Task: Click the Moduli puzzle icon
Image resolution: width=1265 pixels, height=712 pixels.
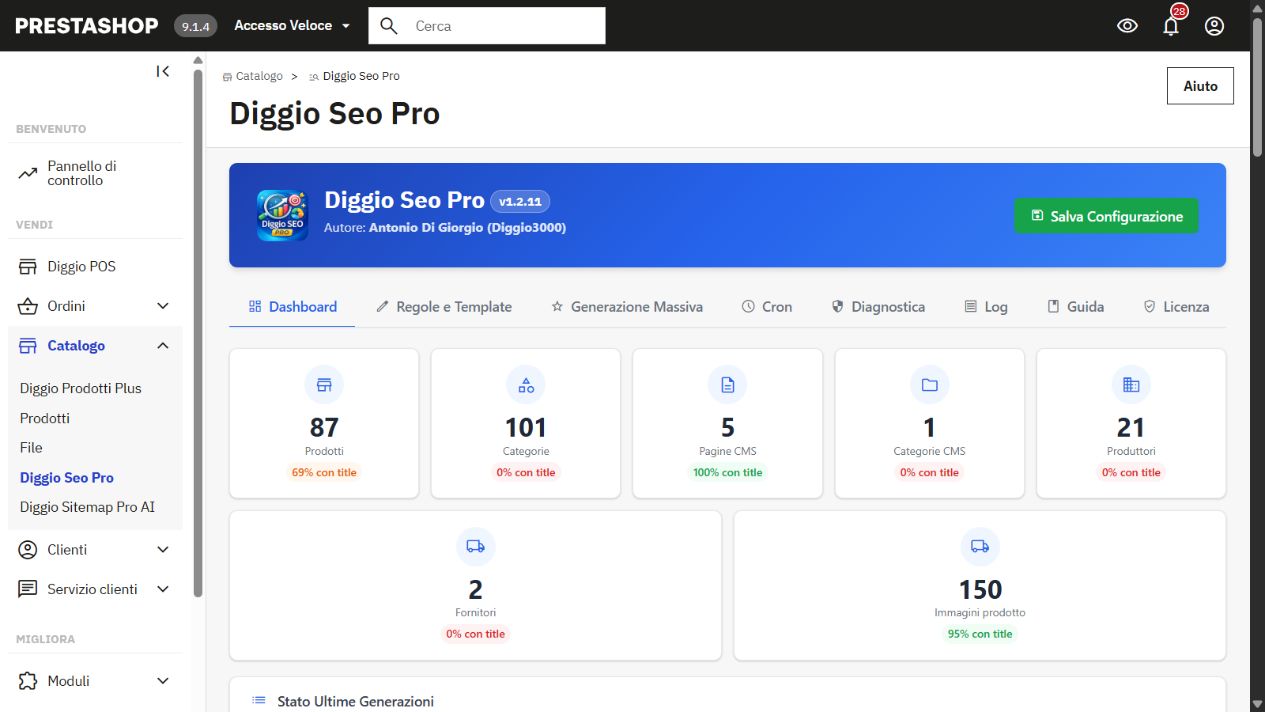Action: pos(28,681)
